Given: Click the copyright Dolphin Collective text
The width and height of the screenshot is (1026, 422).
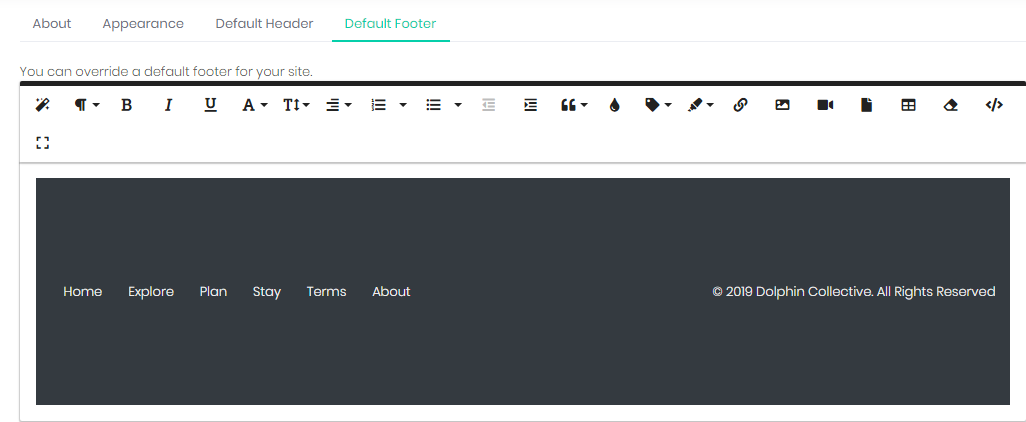Looking at the screenshot, I should point(854,291).
